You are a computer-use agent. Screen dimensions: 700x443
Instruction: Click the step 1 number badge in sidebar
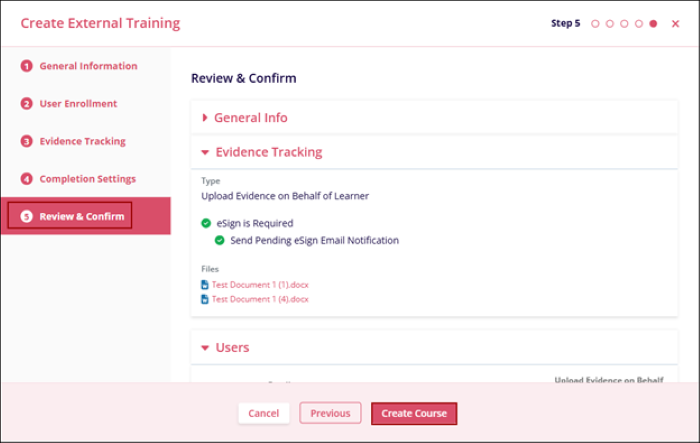pos(27,67)
